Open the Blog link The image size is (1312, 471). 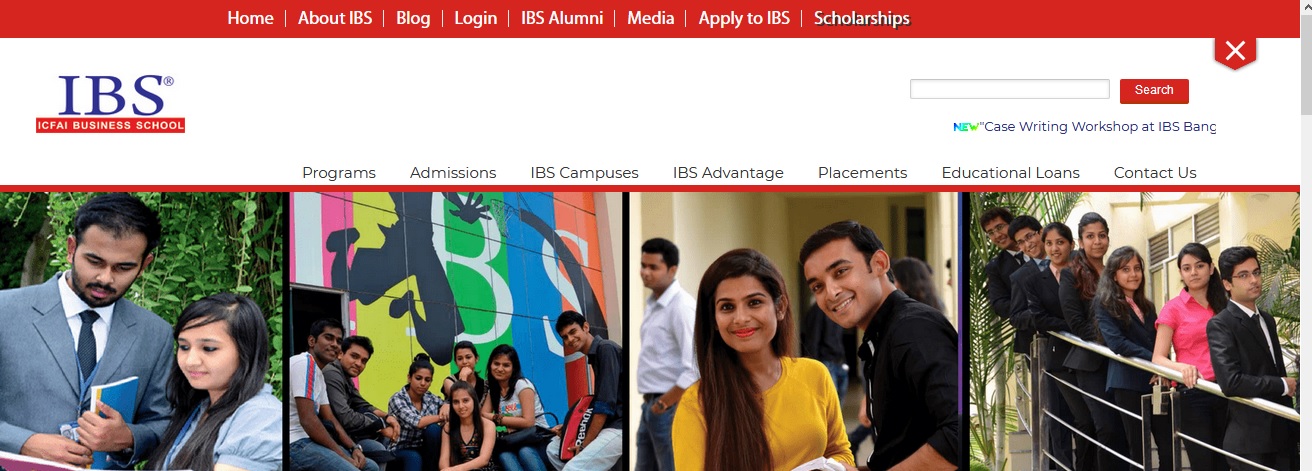pyautogui.click(x=413, y=18)
